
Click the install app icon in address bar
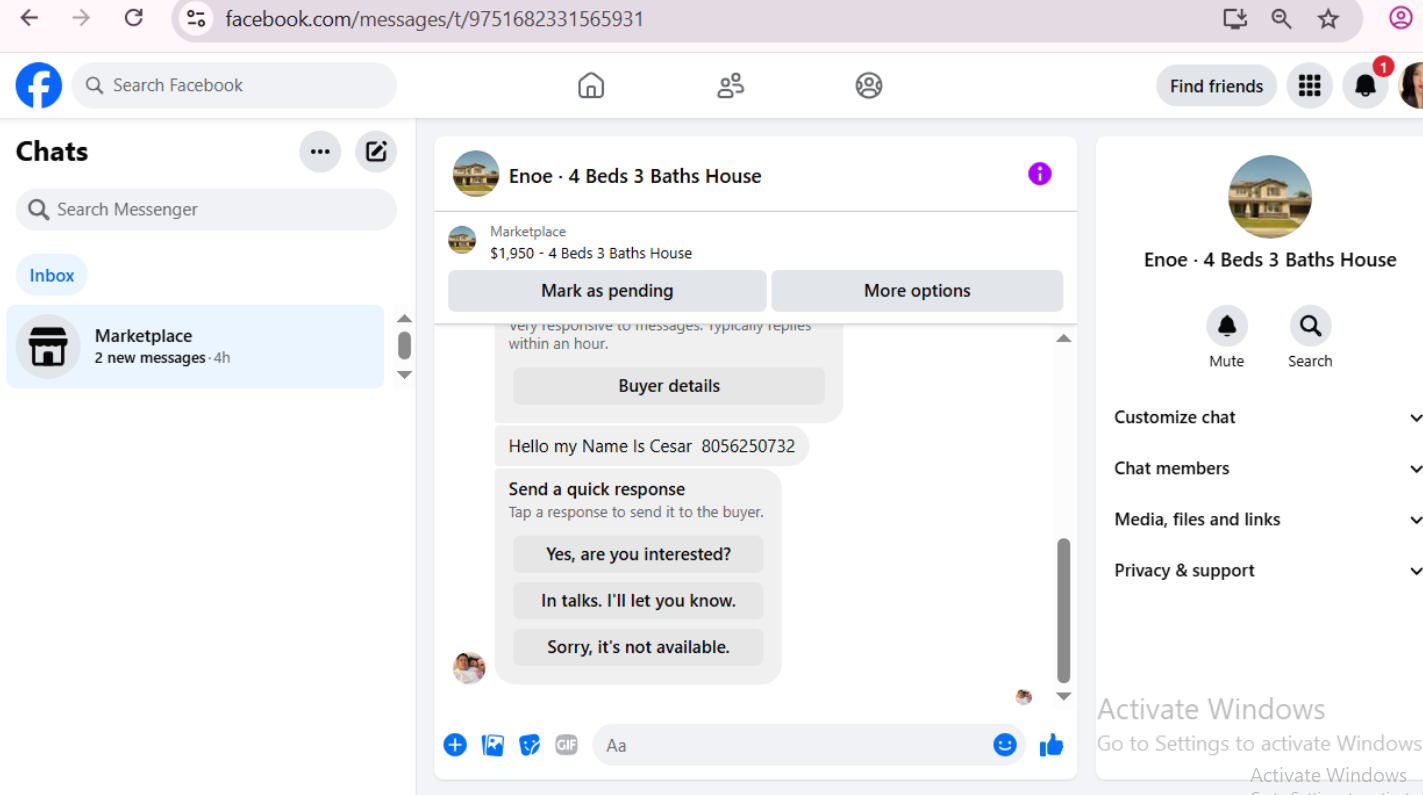click(x=1235, y=19)
